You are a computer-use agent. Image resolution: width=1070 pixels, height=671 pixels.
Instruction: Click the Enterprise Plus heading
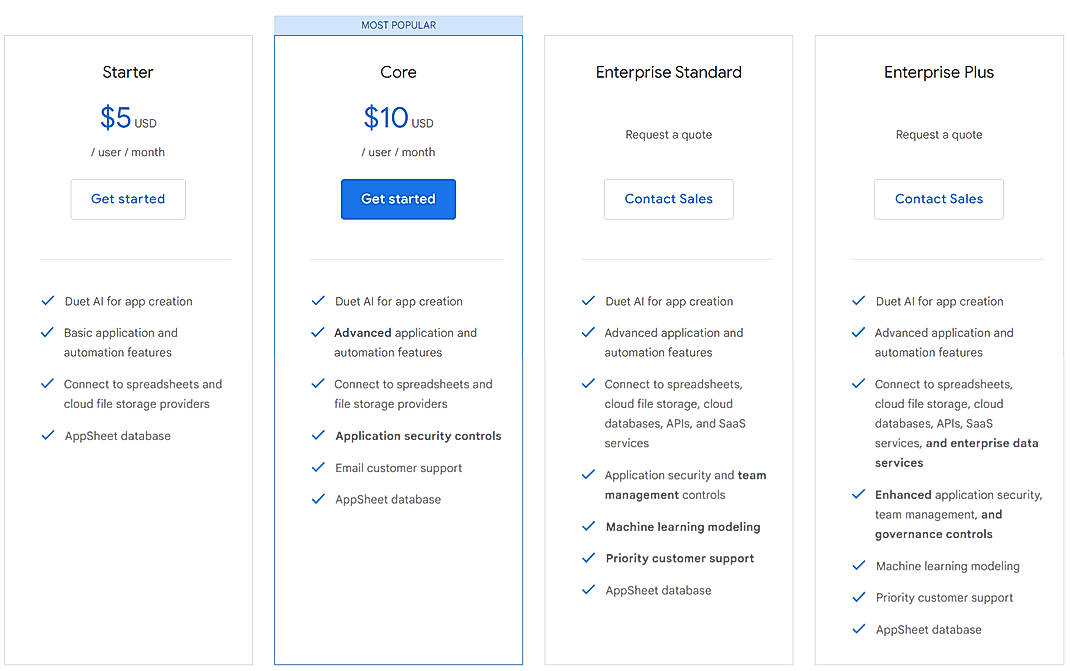[x=938, y=72]
